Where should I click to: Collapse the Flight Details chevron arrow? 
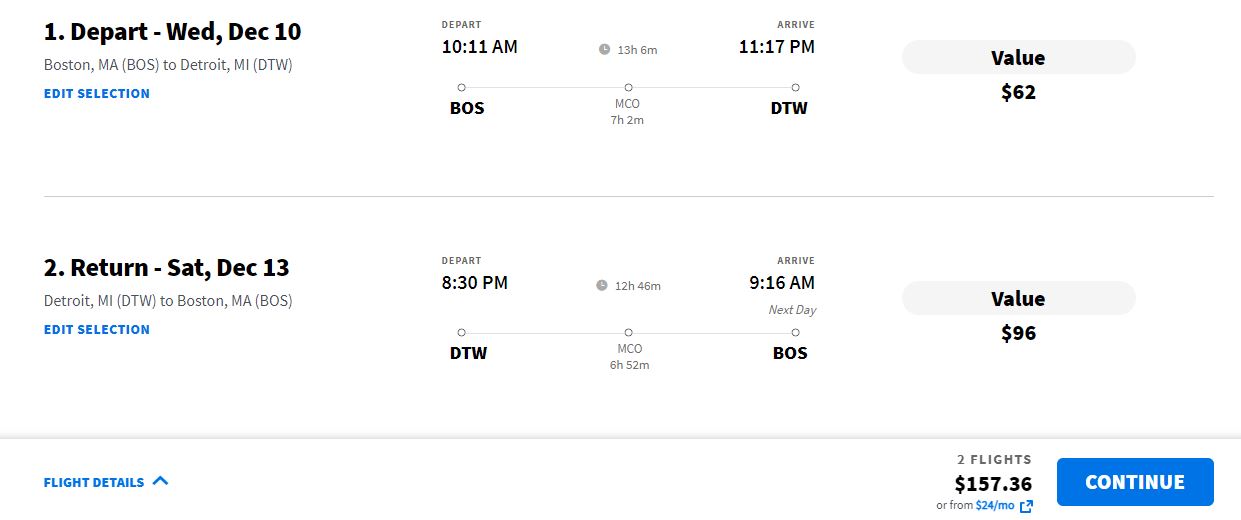(161, 481)
